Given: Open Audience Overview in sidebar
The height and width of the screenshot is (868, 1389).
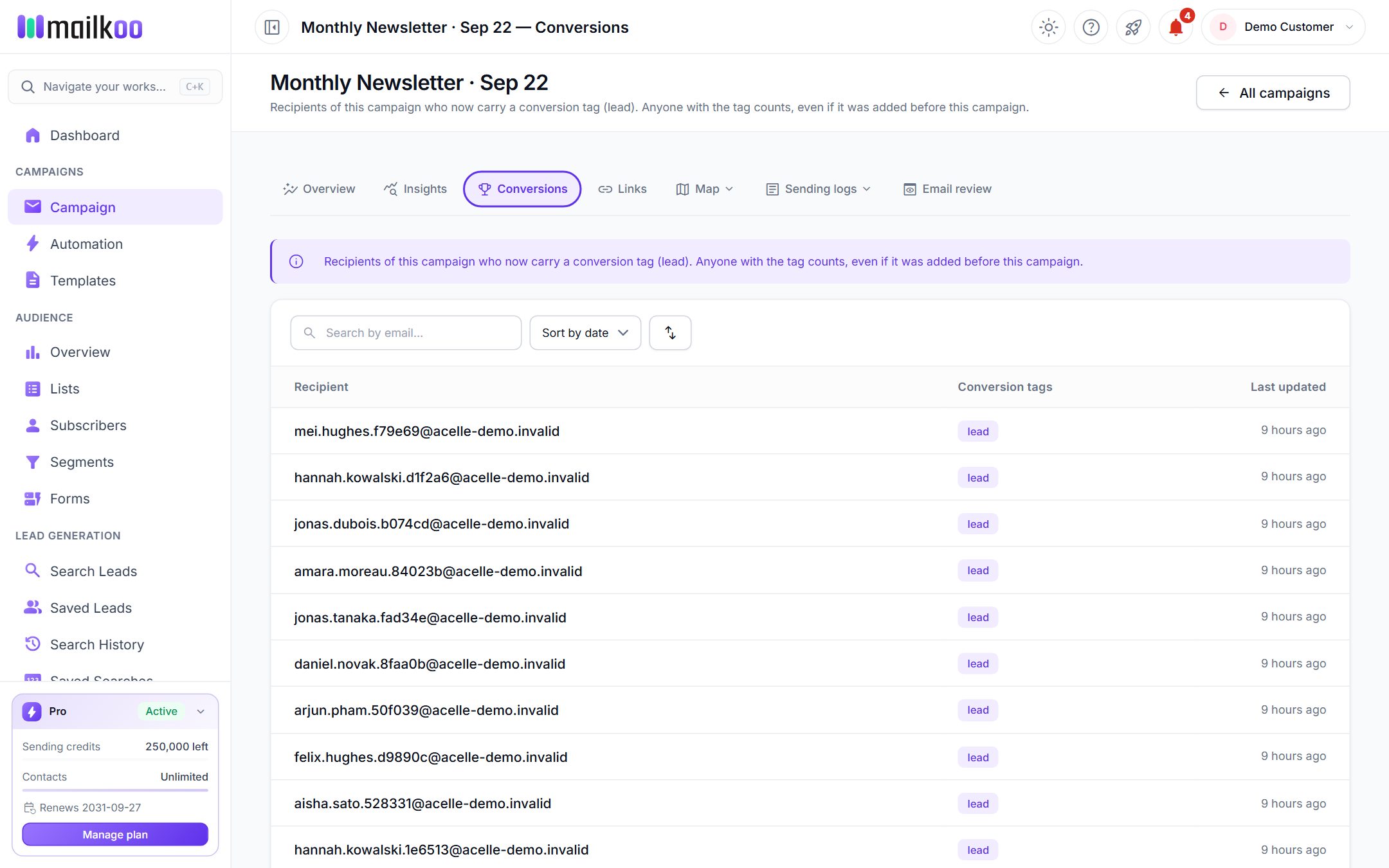Looking at the screenshot, I should coord(115,352).
